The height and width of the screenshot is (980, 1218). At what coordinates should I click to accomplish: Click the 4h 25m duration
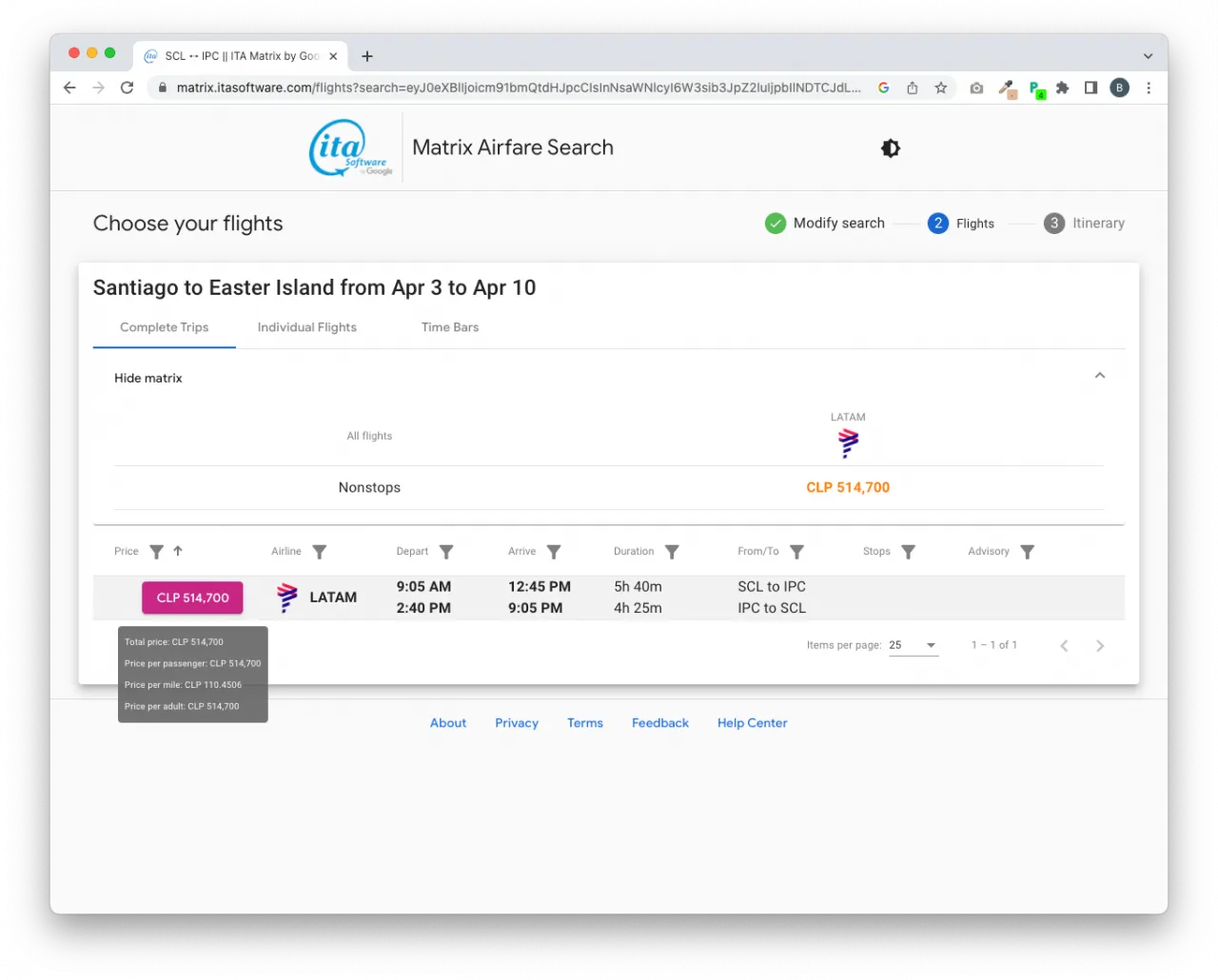[638, 608]
